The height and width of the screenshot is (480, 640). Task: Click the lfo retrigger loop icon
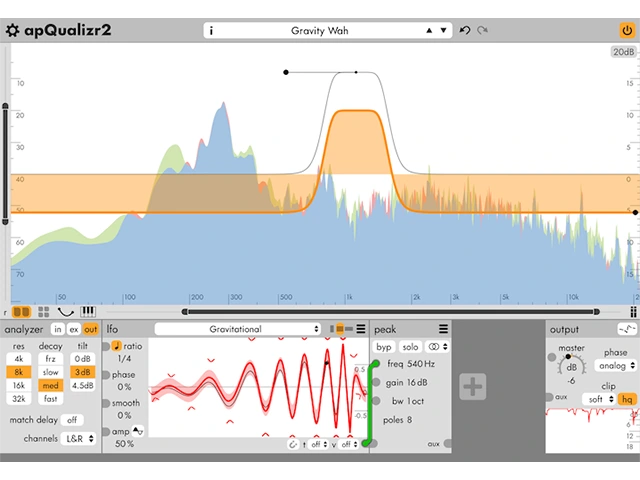pyautogui.click(x=293, y=444)
